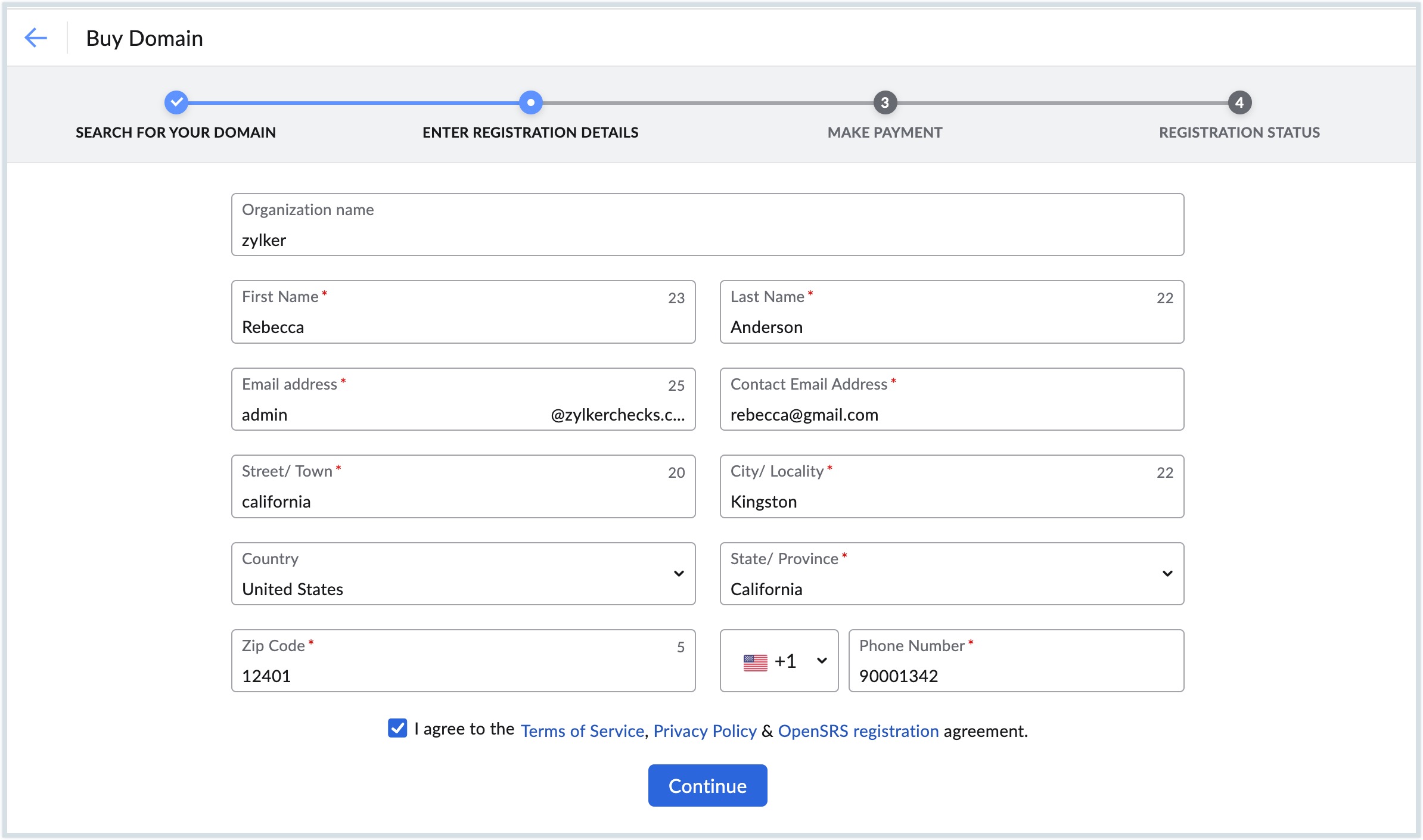Toggle the agreement checkbox
Image resolution: width=1423 pixels, height=840 pixels.
(x=397, y=728)
